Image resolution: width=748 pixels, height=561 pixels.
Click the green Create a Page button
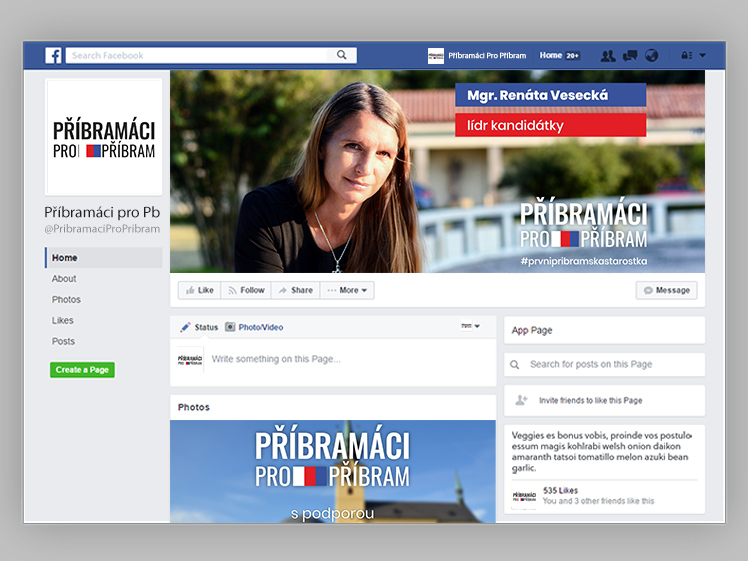(82, 370)
